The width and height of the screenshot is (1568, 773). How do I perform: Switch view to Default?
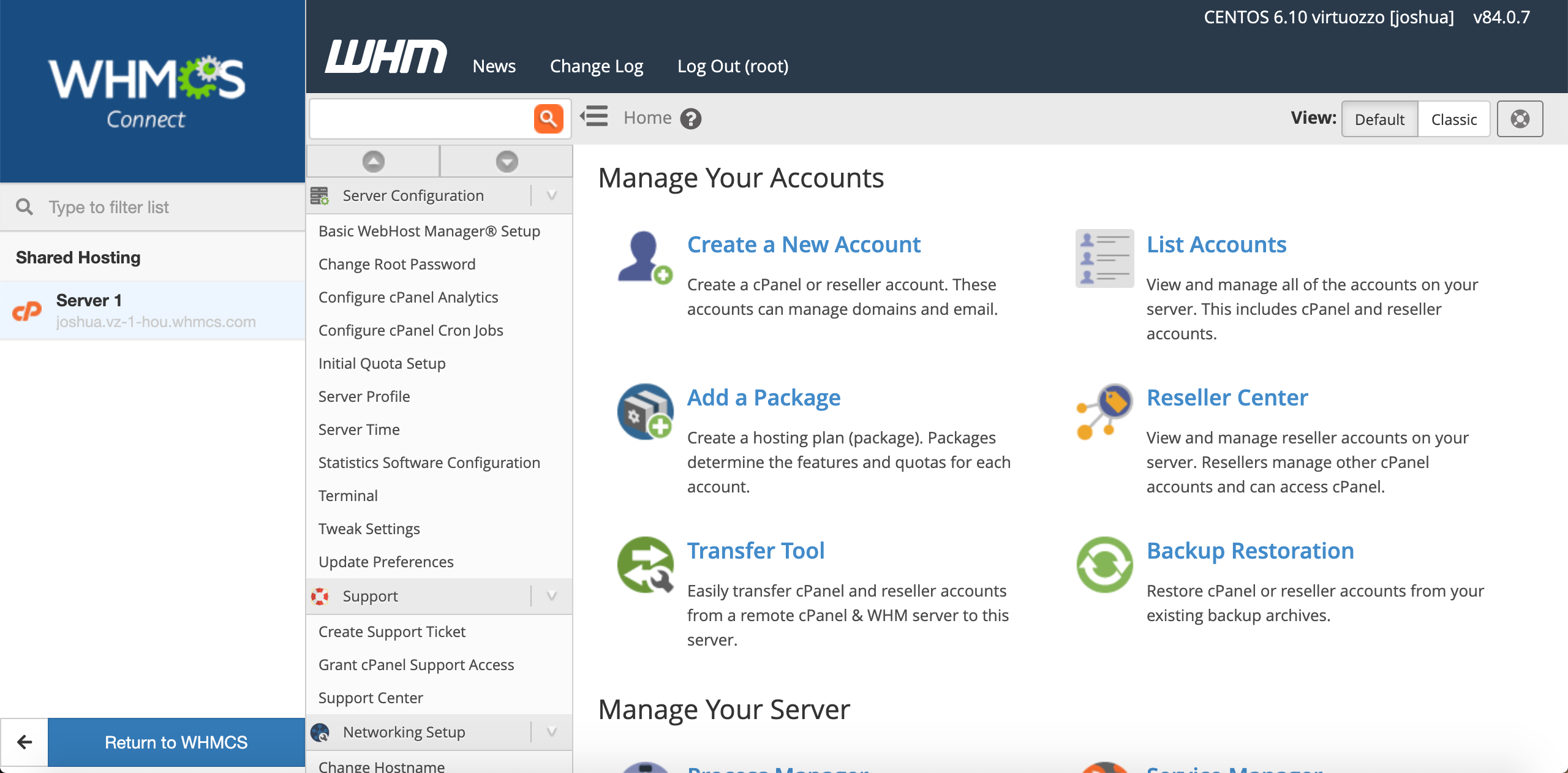[x=1379, y=119]
